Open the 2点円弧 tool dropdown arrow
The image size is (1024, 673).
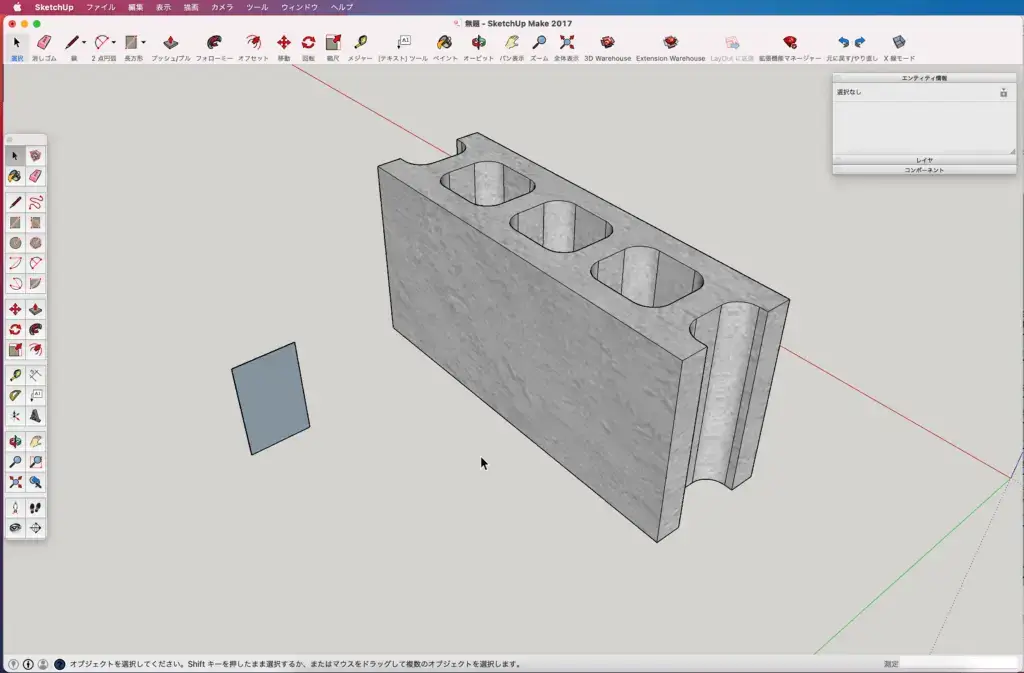114,42
